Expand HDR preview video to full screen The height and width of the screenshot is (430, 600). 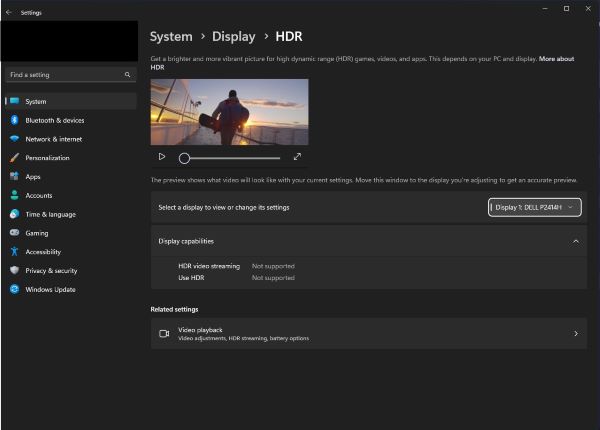click(297, 157)
